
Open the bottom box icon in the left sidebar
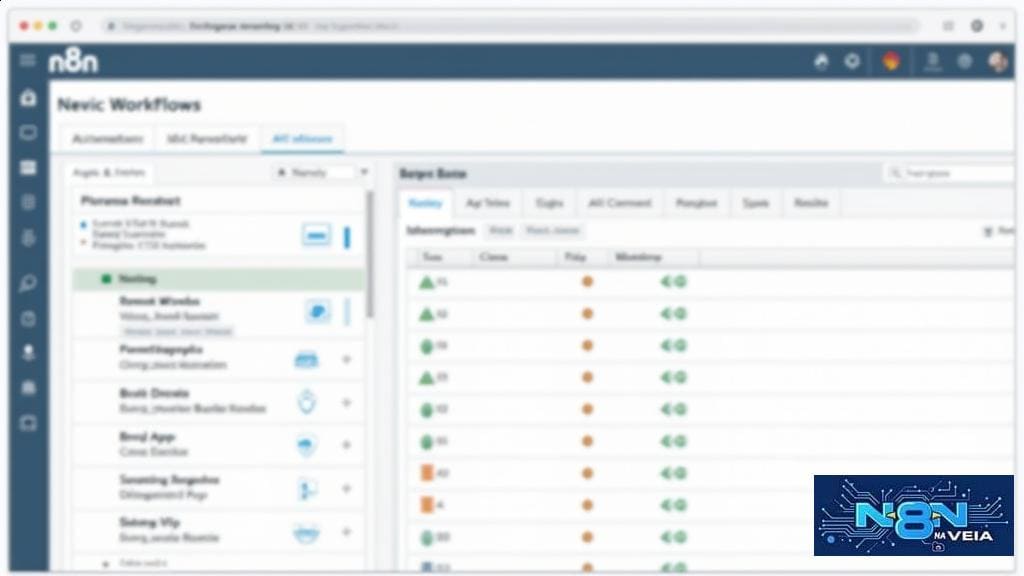[x=28, y=423]
